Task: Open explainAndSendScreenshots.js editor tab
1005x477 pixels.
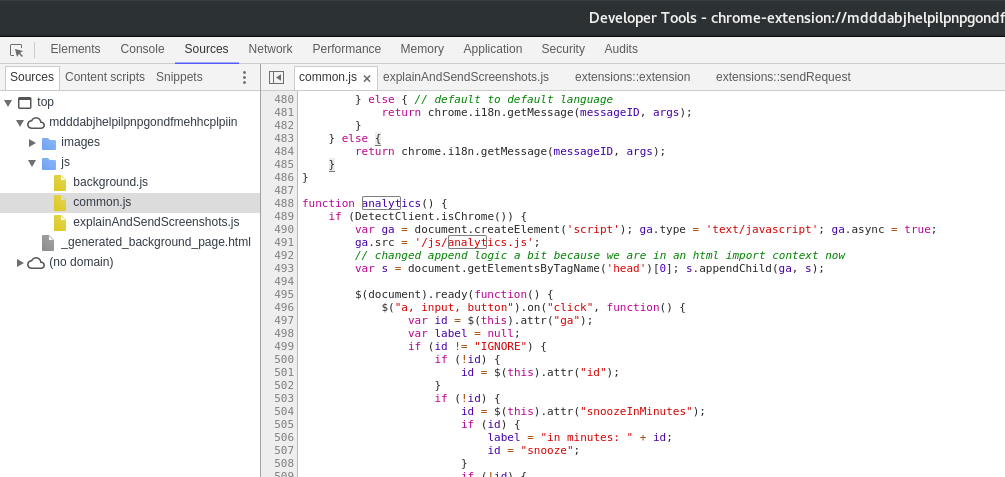Action: coord(465,77)
